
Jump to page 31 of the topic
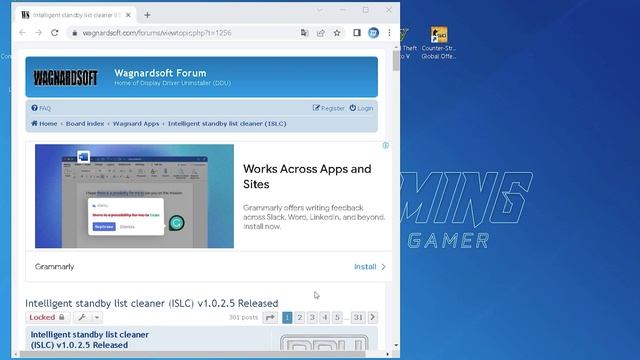pos(358,317)
